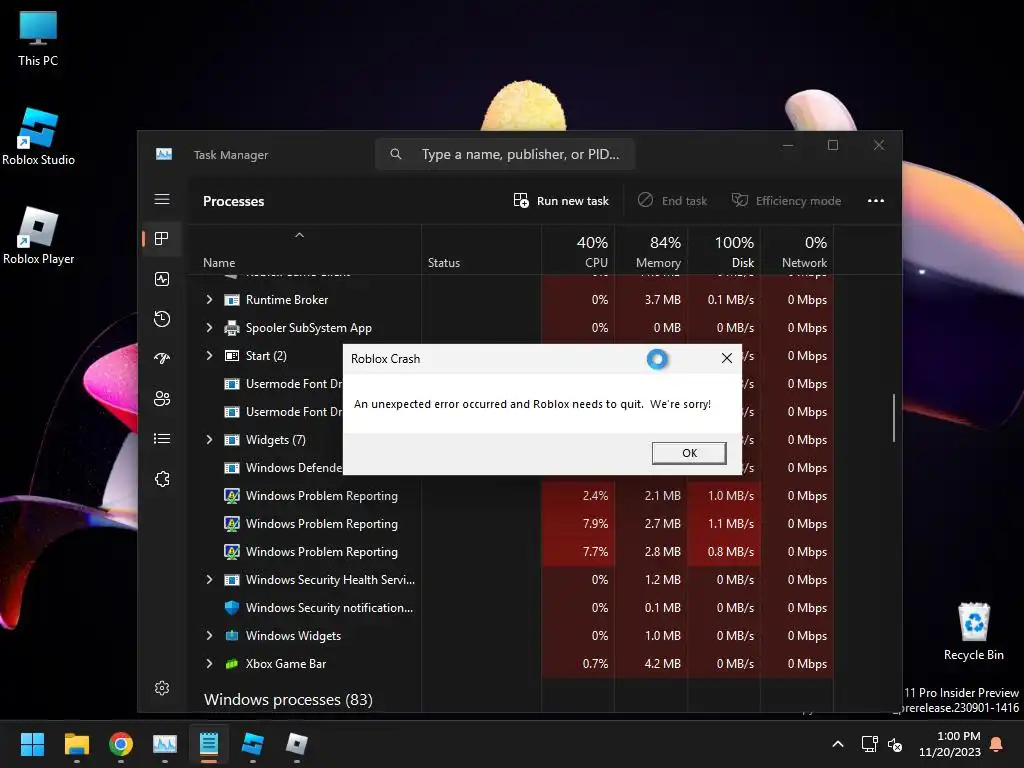Open the Recycle Bin desktop icon
Image resolution: width=1024 pixels, height=768 pixels.
pyautogui.click(x=974, y=632)
